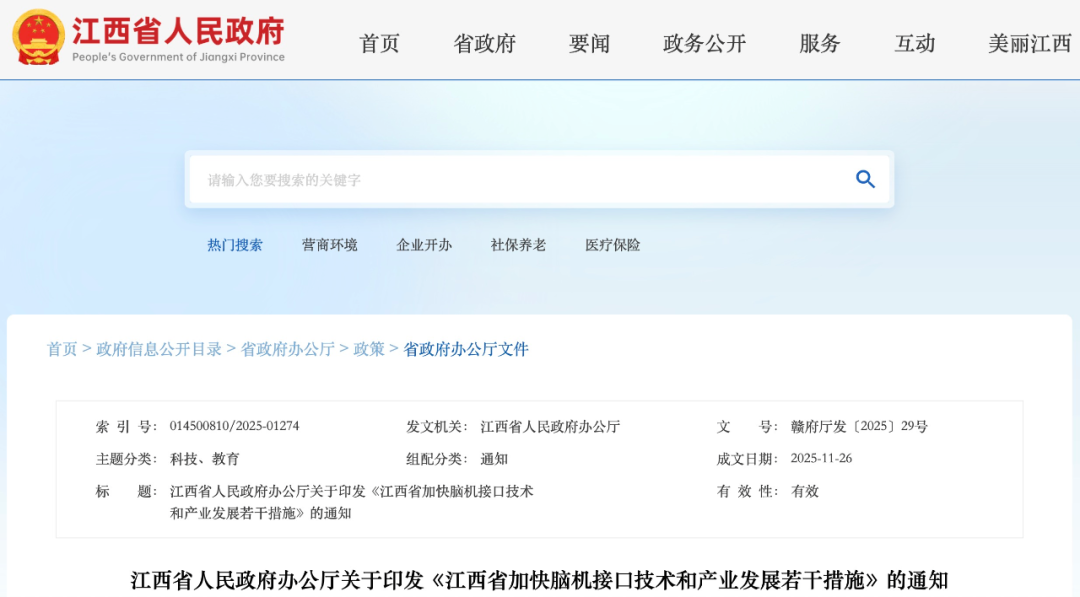Open the 营商环境 hot search link
Screen dimensions: 1080x597
(329, 245)
